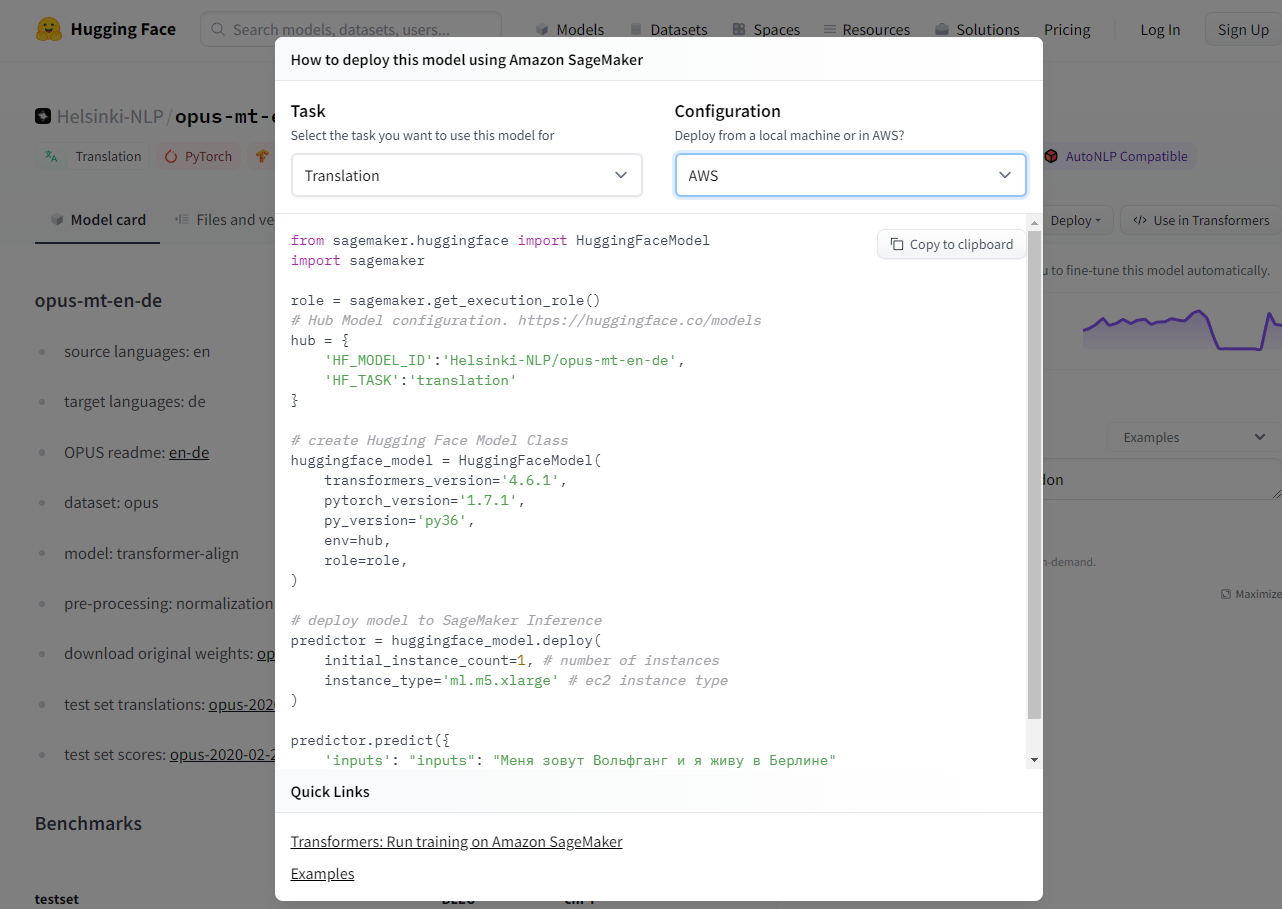1282x909 pixels.
Task: Click the Log In link
Action: point(1160,30)
